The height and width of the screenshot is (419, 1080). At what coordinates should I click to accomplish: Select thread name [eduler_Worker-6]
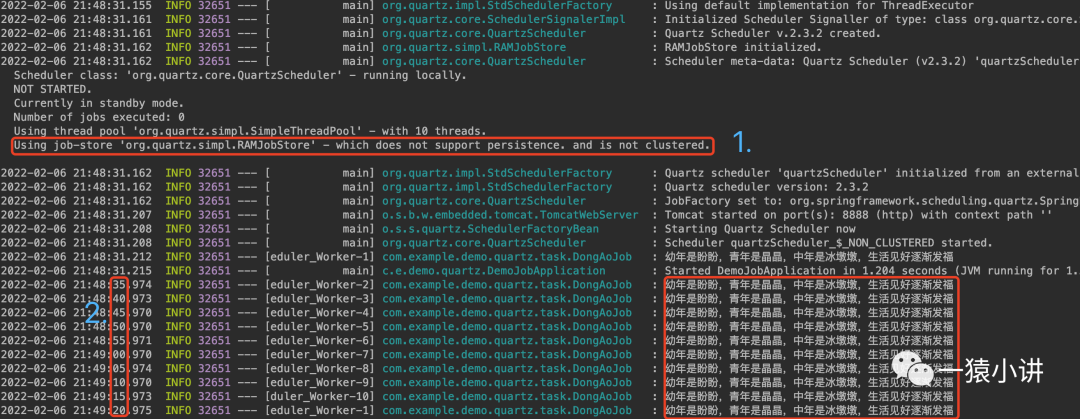[x=320, y=340]
